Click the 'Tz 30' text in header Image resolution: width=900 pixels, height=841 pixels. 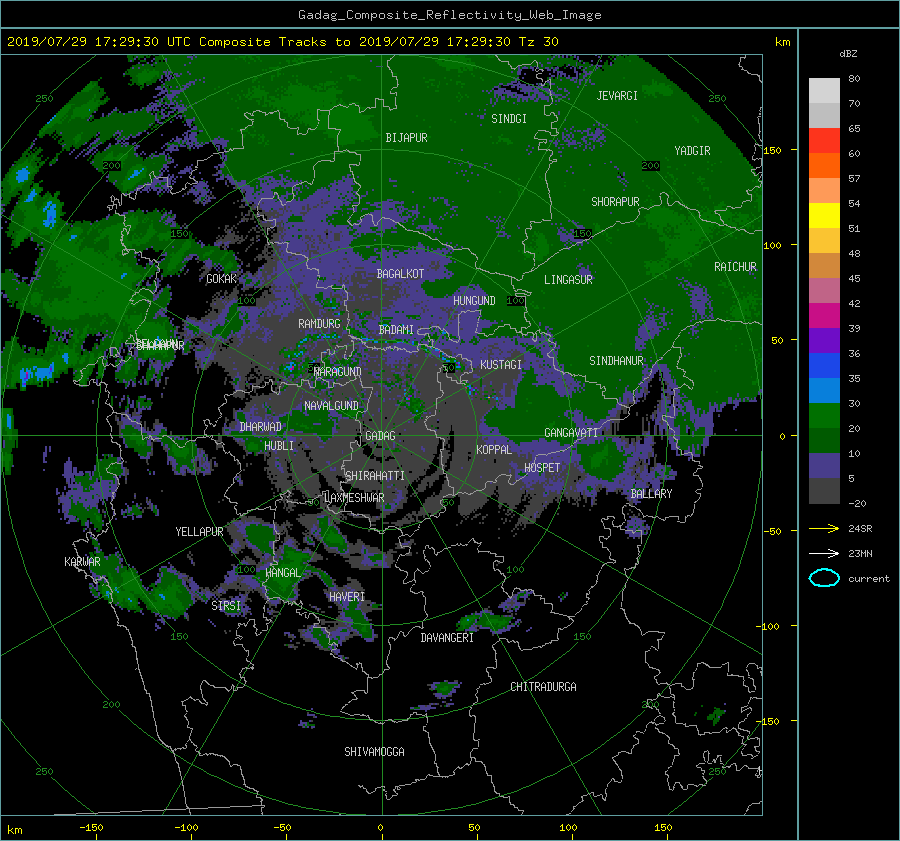coord(538,42)
